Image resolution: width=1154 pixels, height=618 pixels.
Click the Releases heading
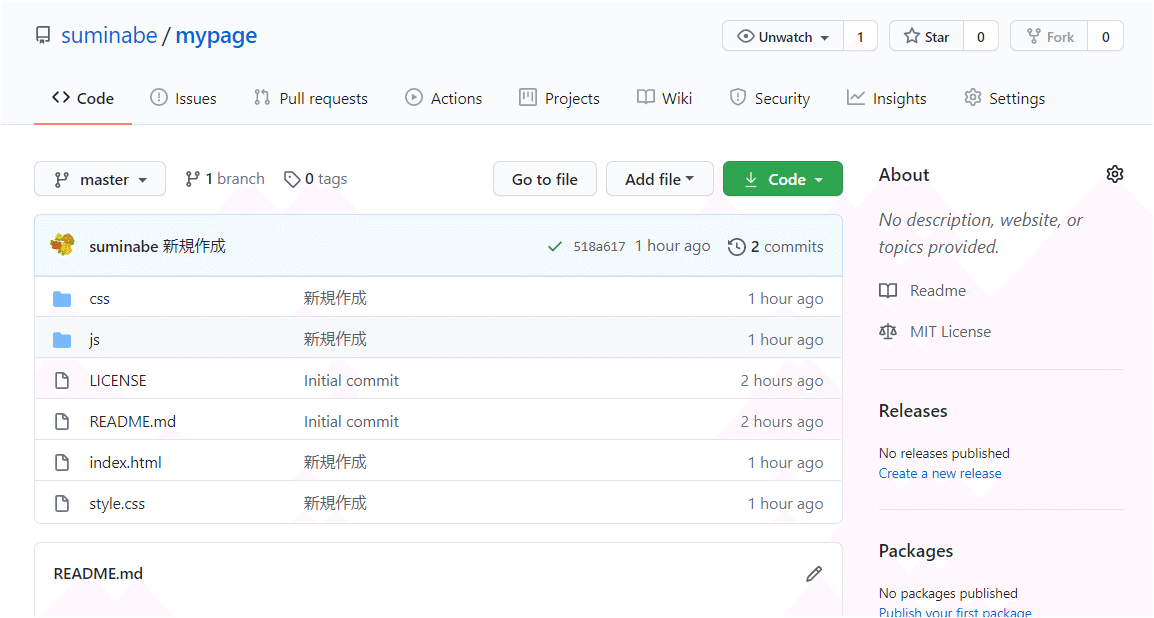913,411
